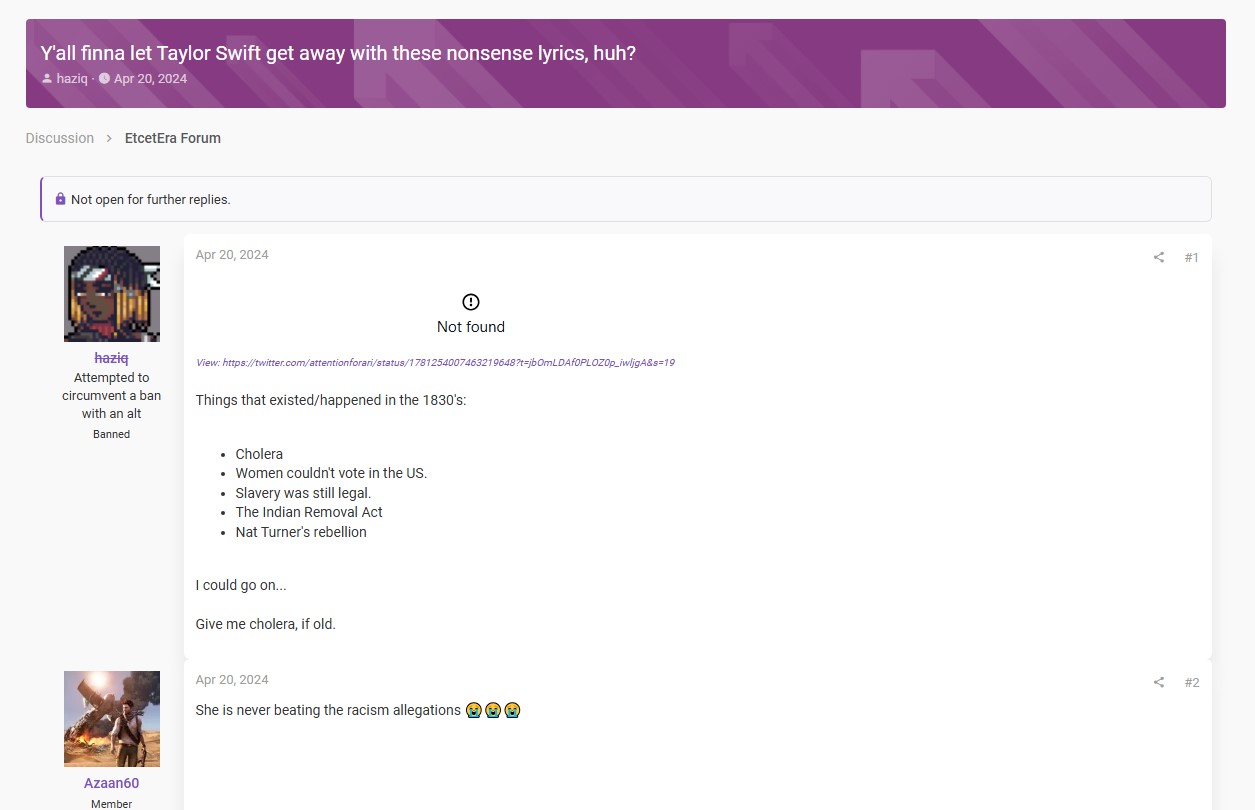Viewport: 1255px width, 810px height.
Task: Open the Azaan60 username link
Action: click(x=112, y=783)
